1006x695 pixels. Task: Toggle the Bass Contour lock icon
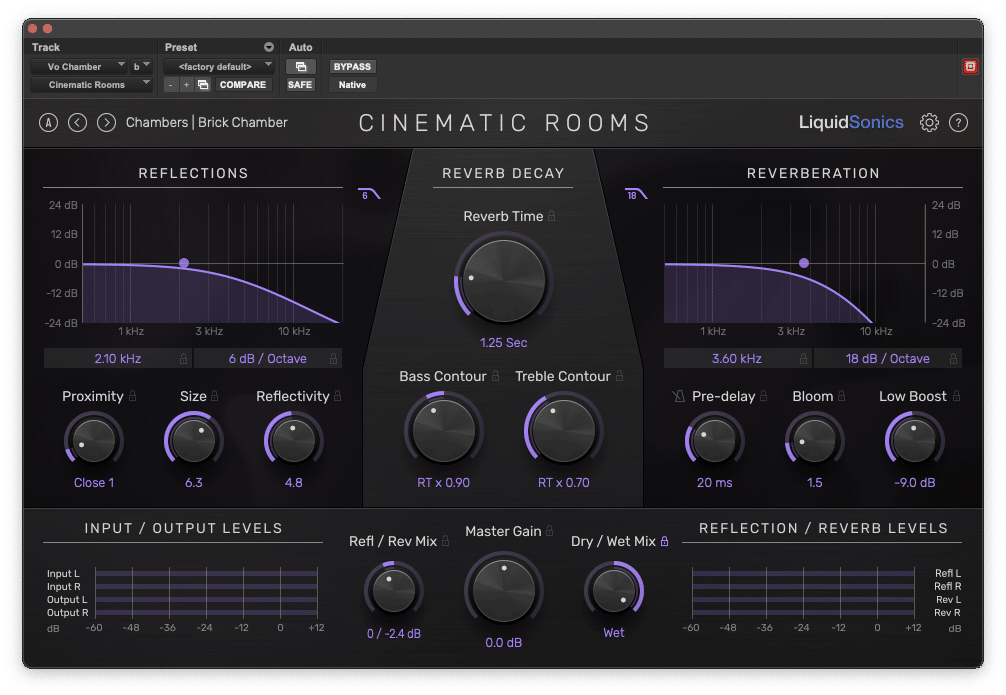click(495, 375)
